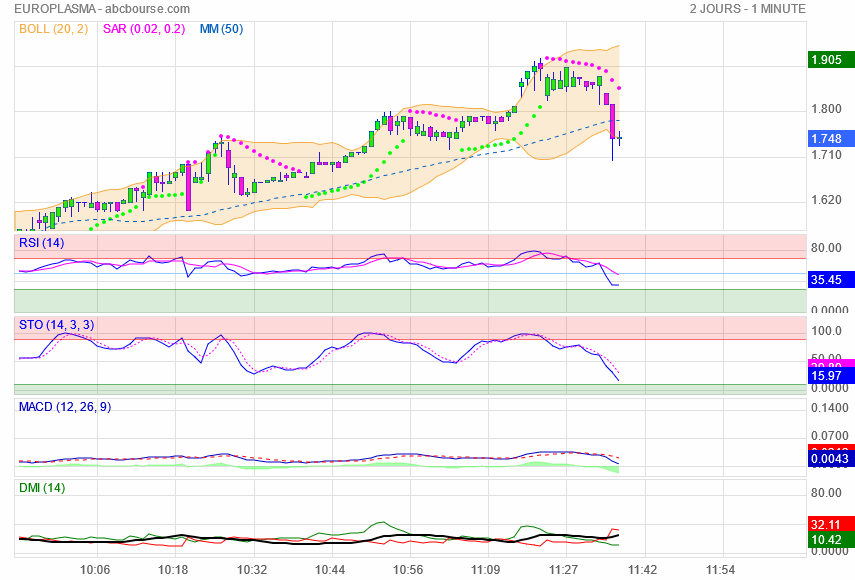Click the 10:56 time axis label
Viewport: 855px width, 580px height.
[x=408, y=570]
